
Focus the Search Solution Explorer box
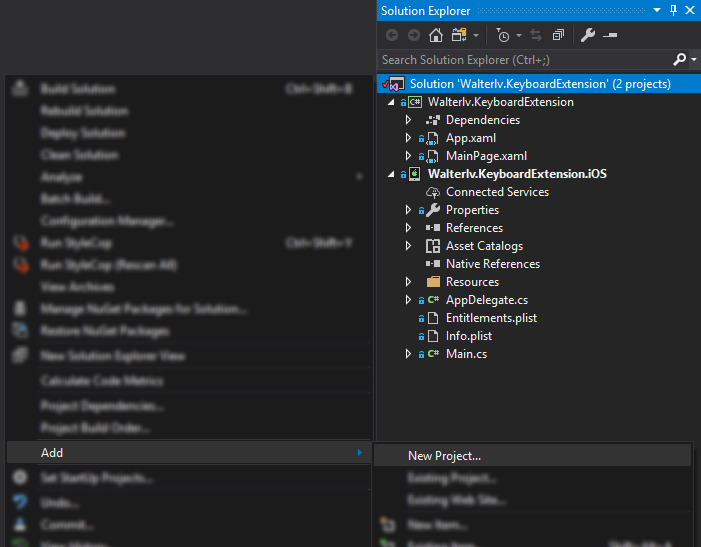pos(525,60)
